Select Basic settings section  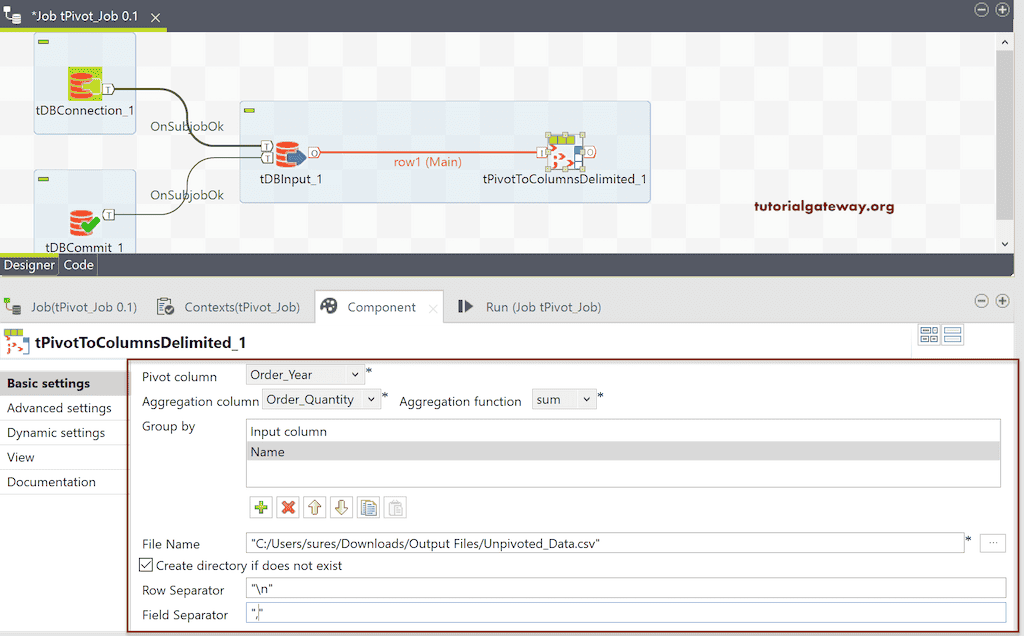pos(64,383)
